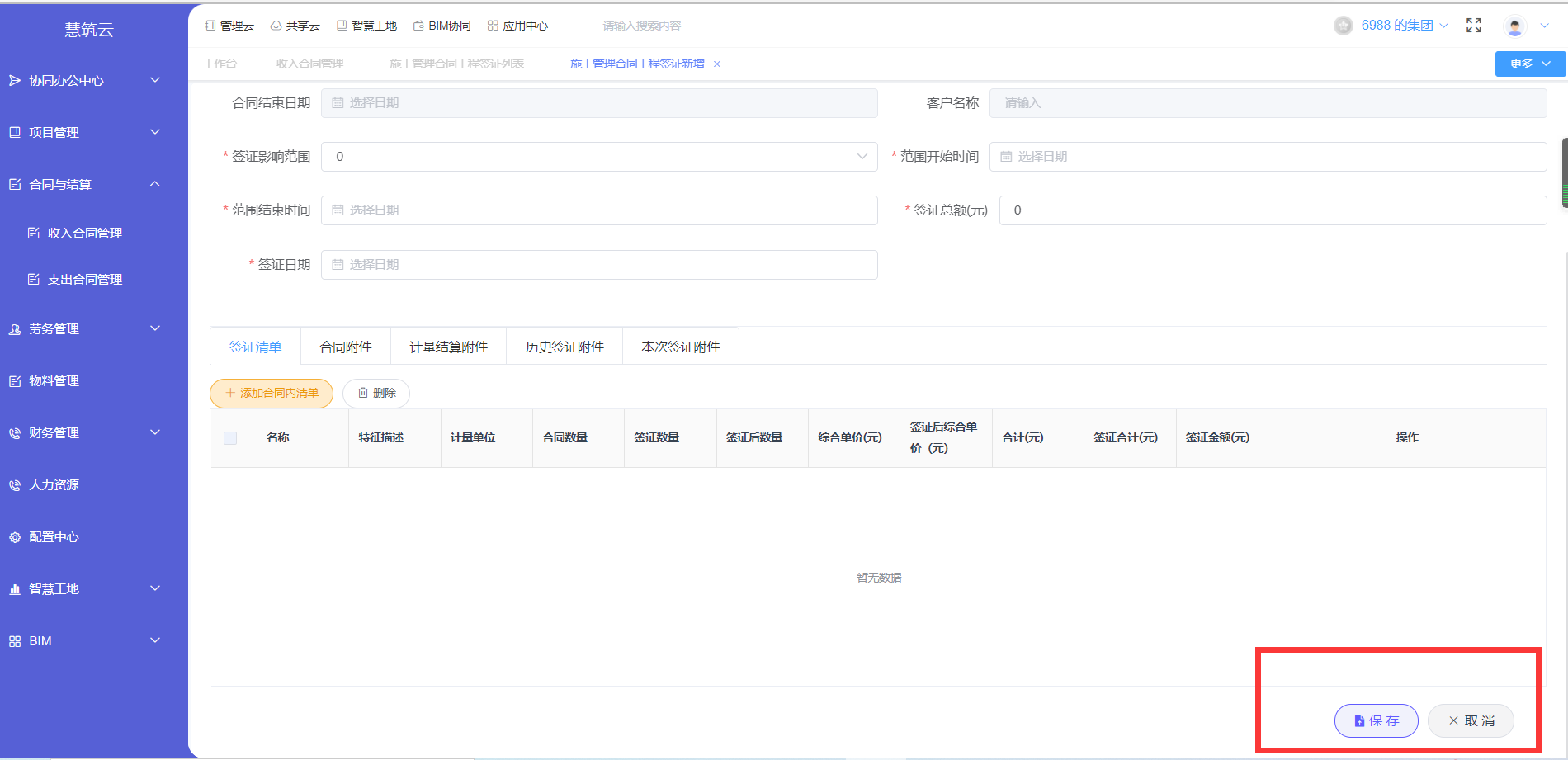Close the 施工管理合同工程签证新增 tab
1568x760 pixels.
click(717, 64)
